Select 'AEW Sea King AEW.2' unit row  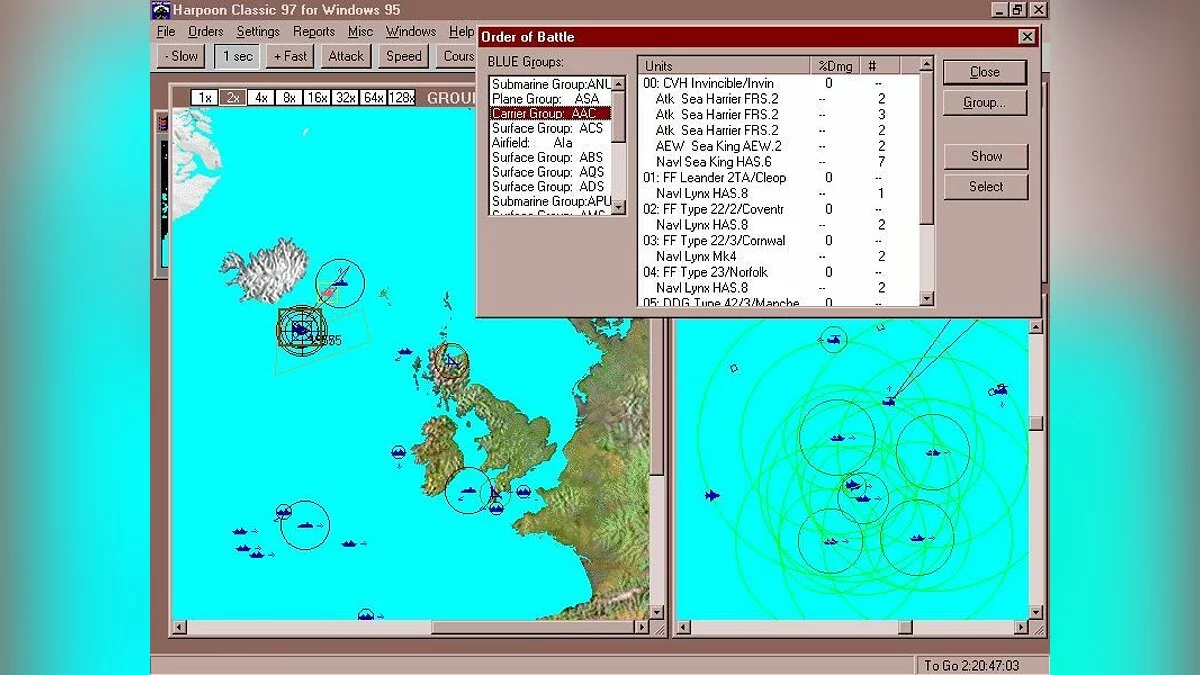(777, 146)
